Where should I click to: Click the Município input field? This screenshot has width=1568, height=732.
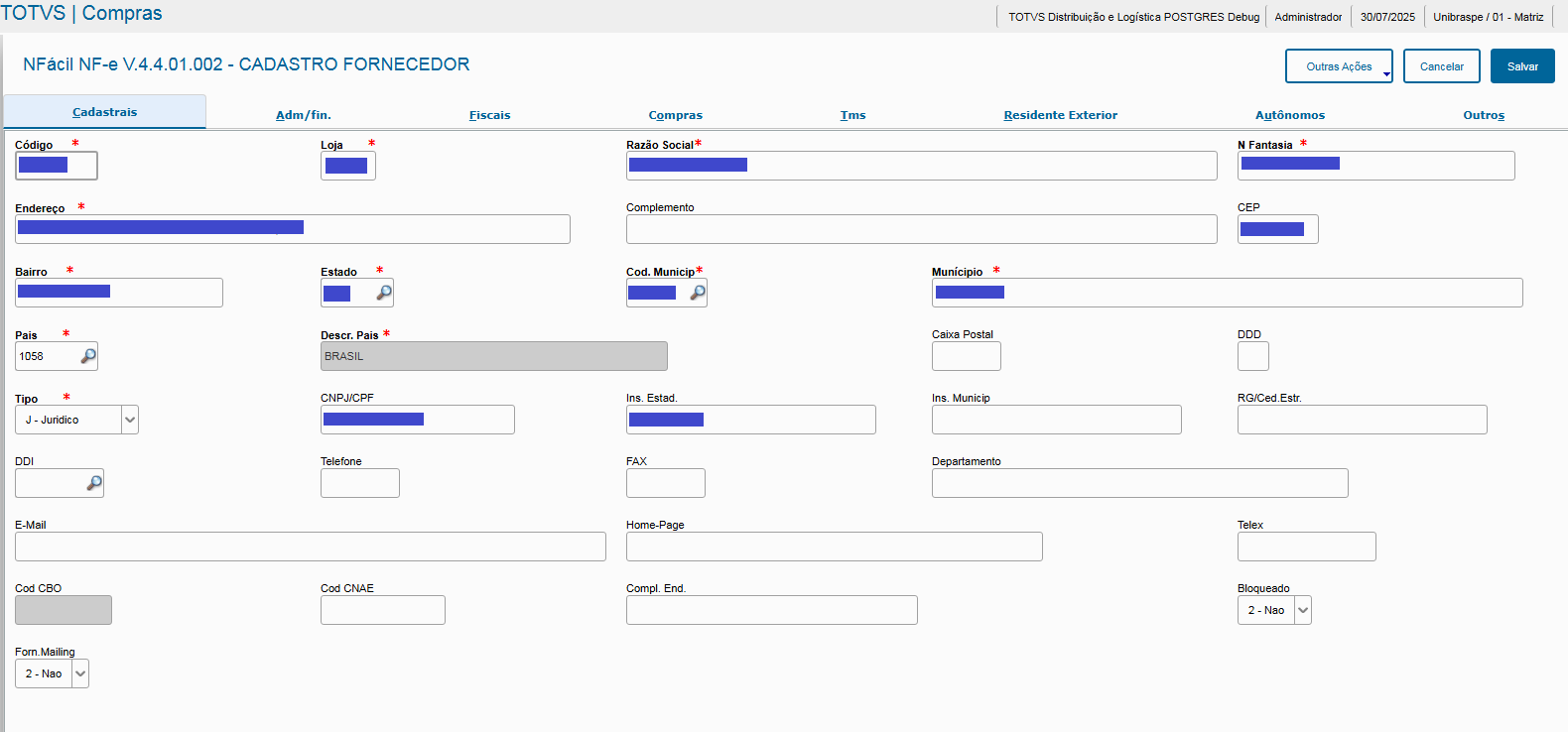[x=1228, y=293]
